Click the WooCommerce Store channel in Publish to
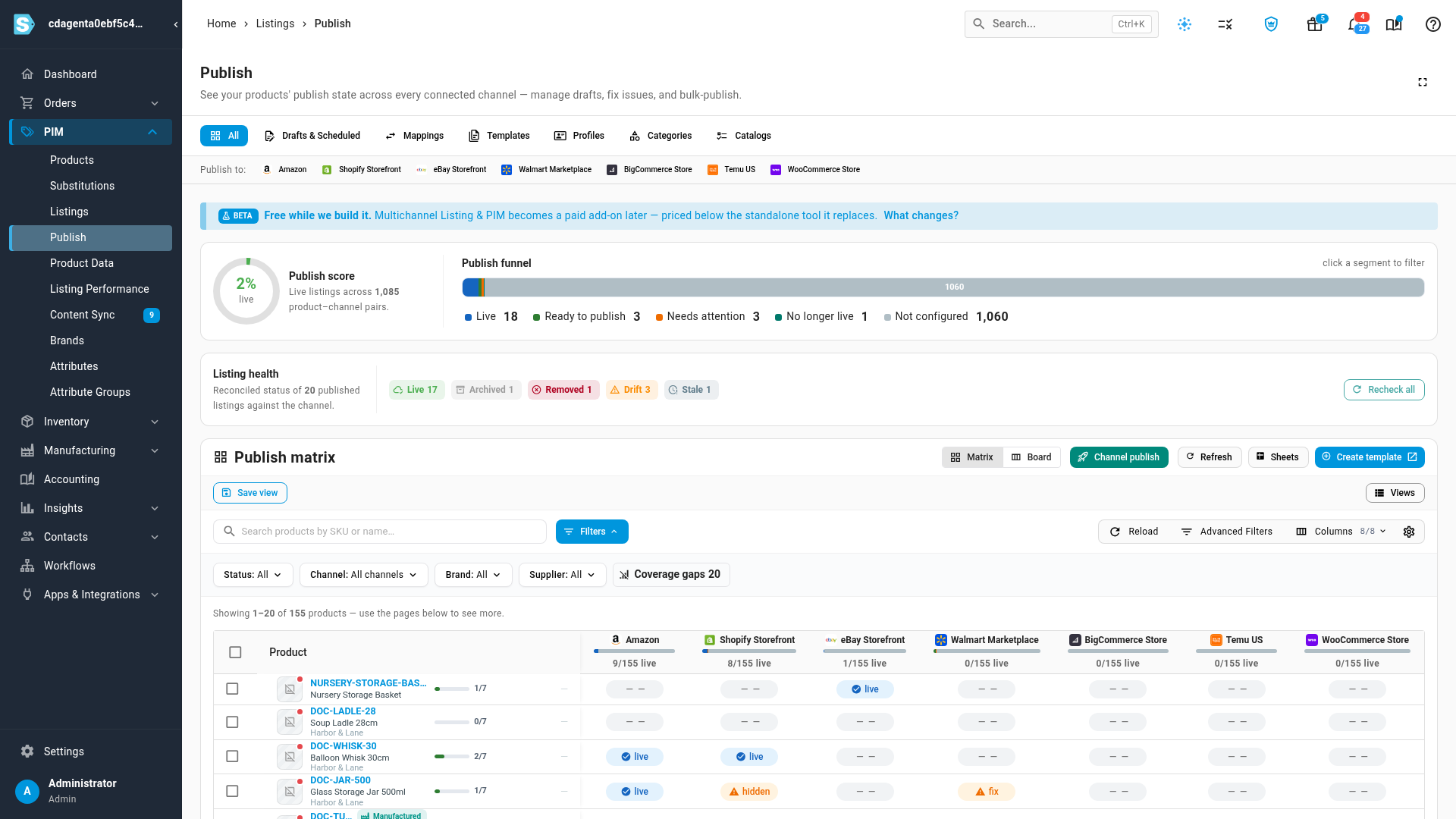The height and width of the screenshot is (819, 1456). [815, 170]
